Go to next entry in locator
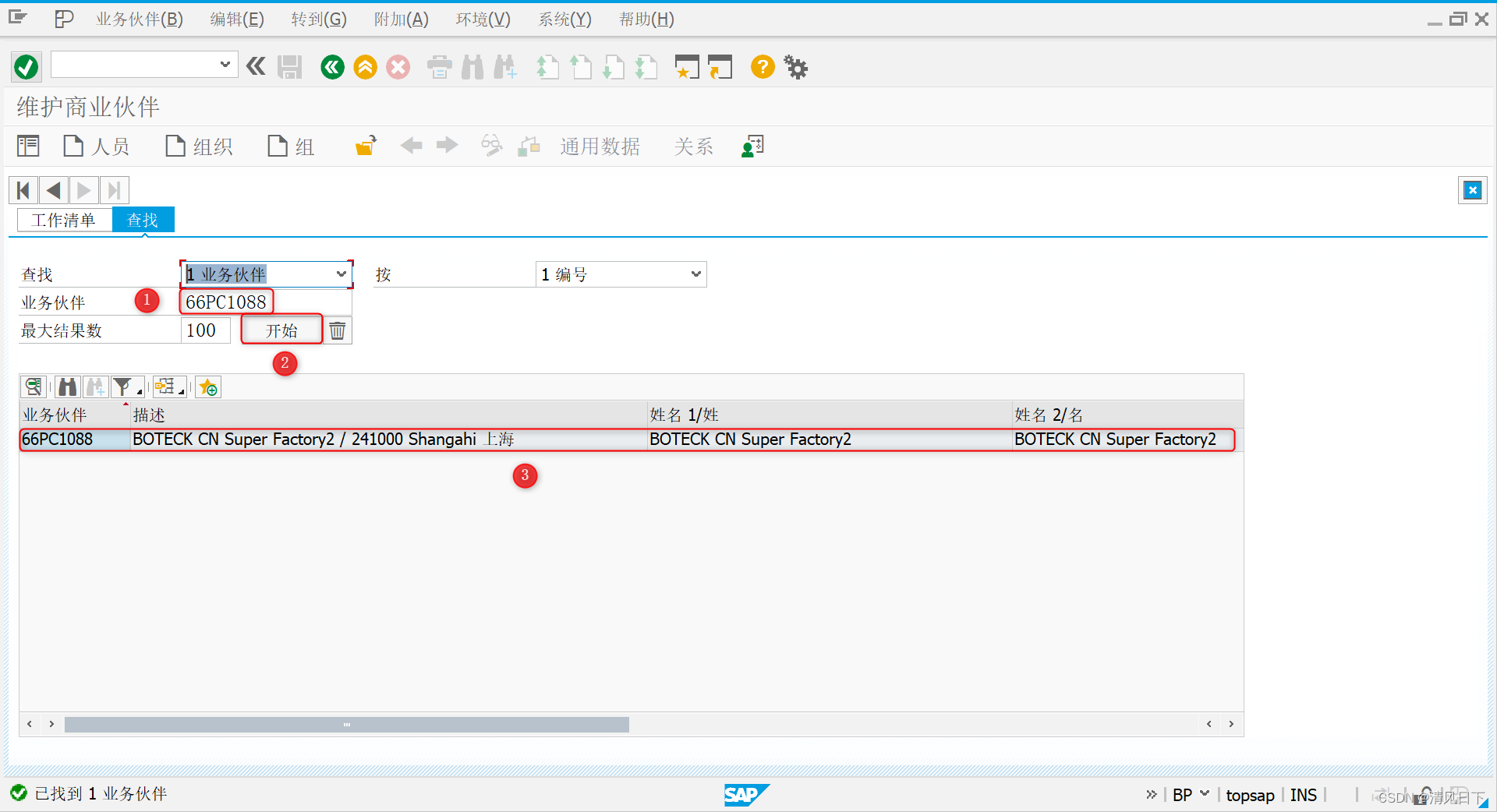Image resolution: width=1497 pixels, height=812 pixels. [84, 190]
